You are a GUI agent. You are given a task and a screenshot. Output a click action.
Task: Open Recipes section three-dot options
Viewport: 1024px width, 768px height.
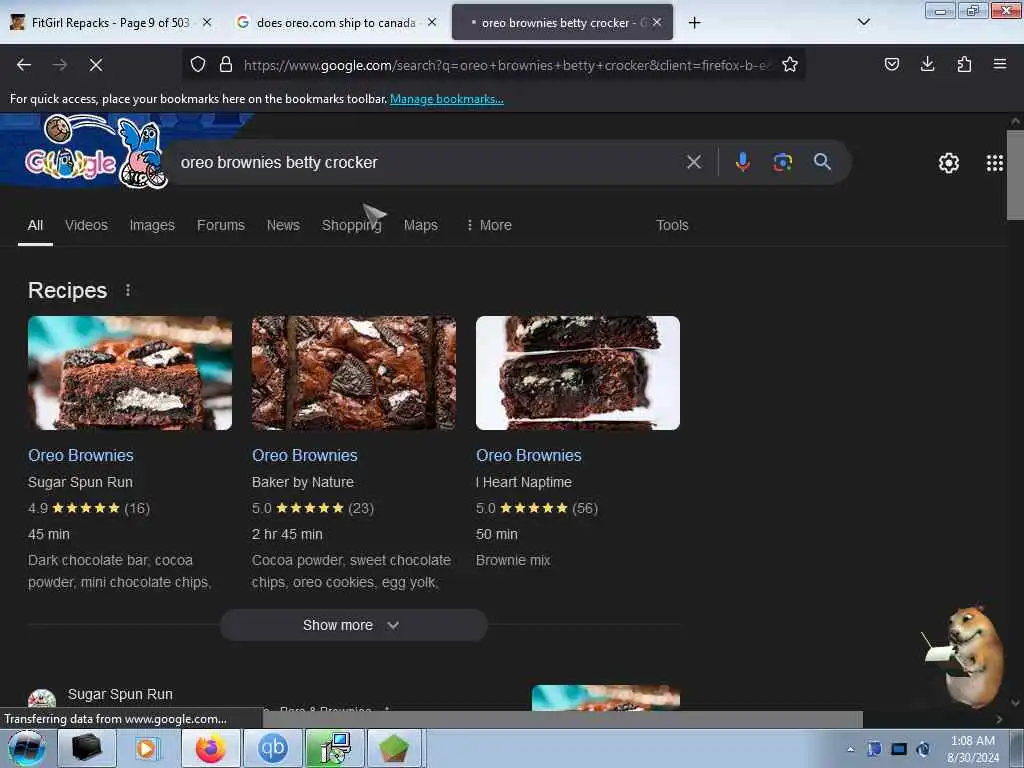(128, 290)
